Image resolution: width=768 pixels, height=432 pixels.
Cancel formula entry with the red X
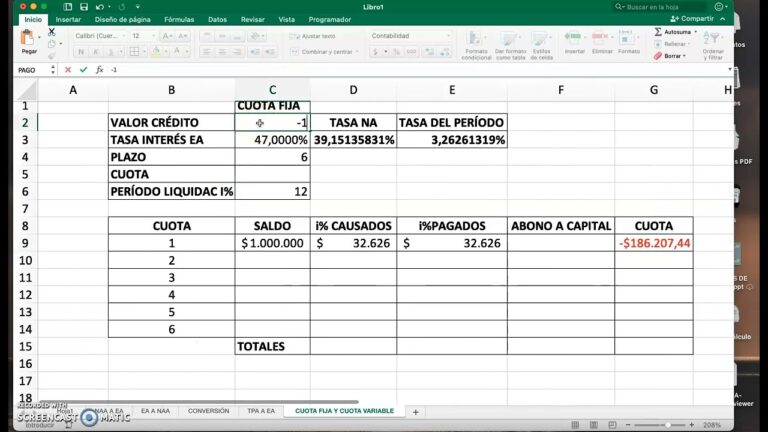click(68, 70)
